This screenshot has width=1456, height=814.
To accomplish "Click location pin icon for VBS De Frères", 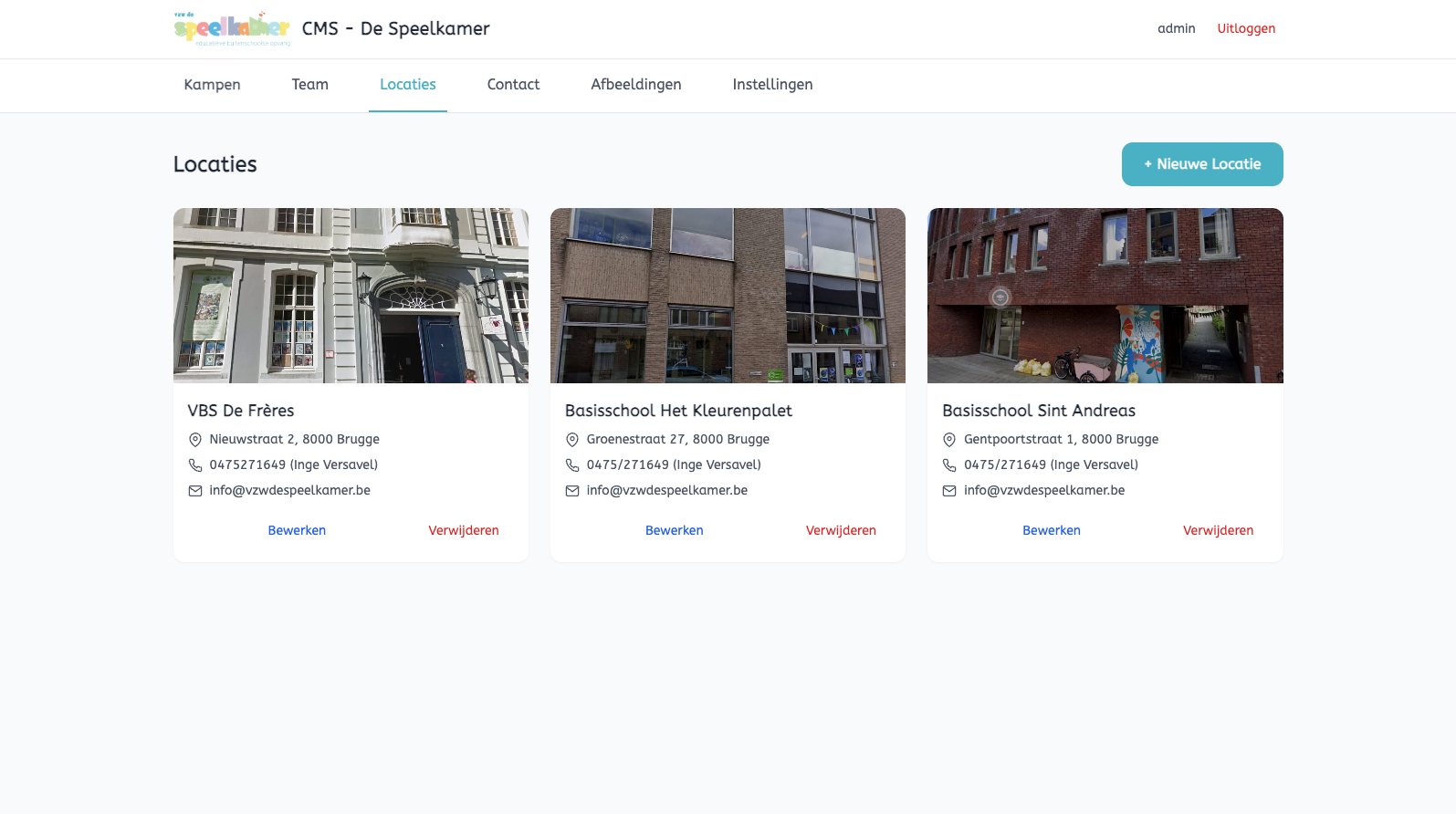I will tap(195, 440).
